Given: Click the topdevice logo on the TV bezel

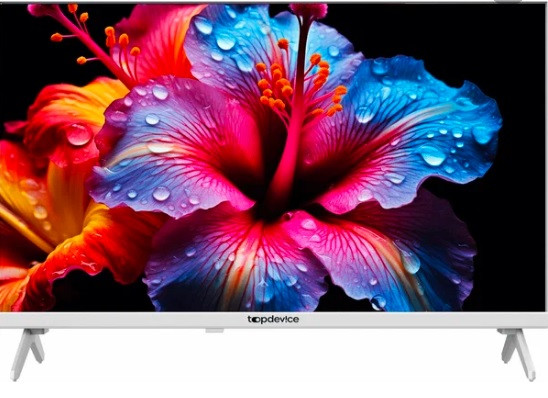Looking at the screenshot, I should click(273, 319).
